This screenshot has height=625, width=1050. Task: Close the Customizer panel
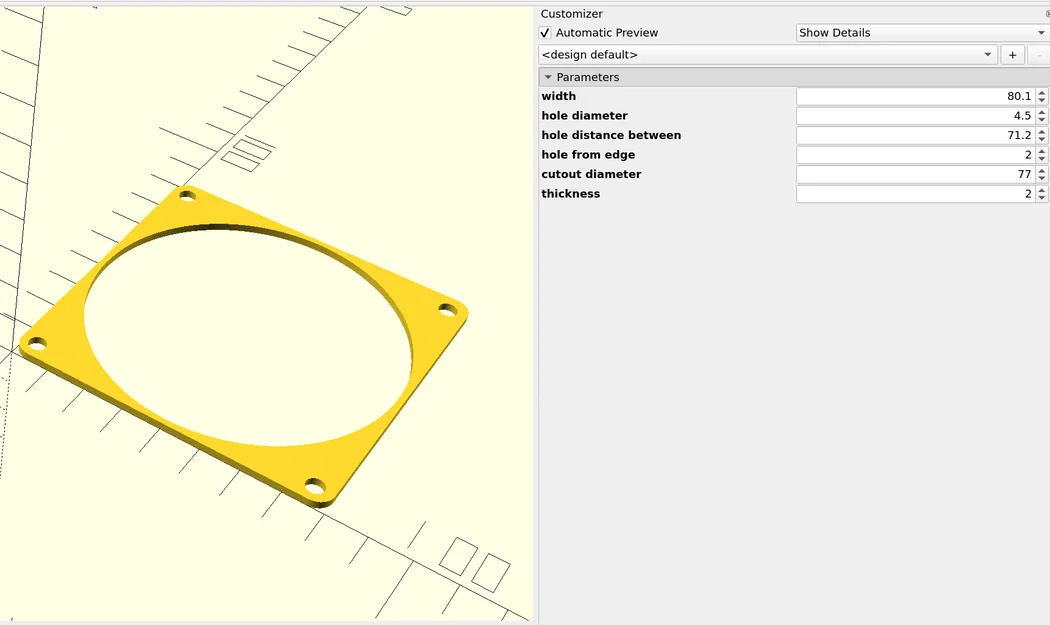click(x=1047, y=13)
